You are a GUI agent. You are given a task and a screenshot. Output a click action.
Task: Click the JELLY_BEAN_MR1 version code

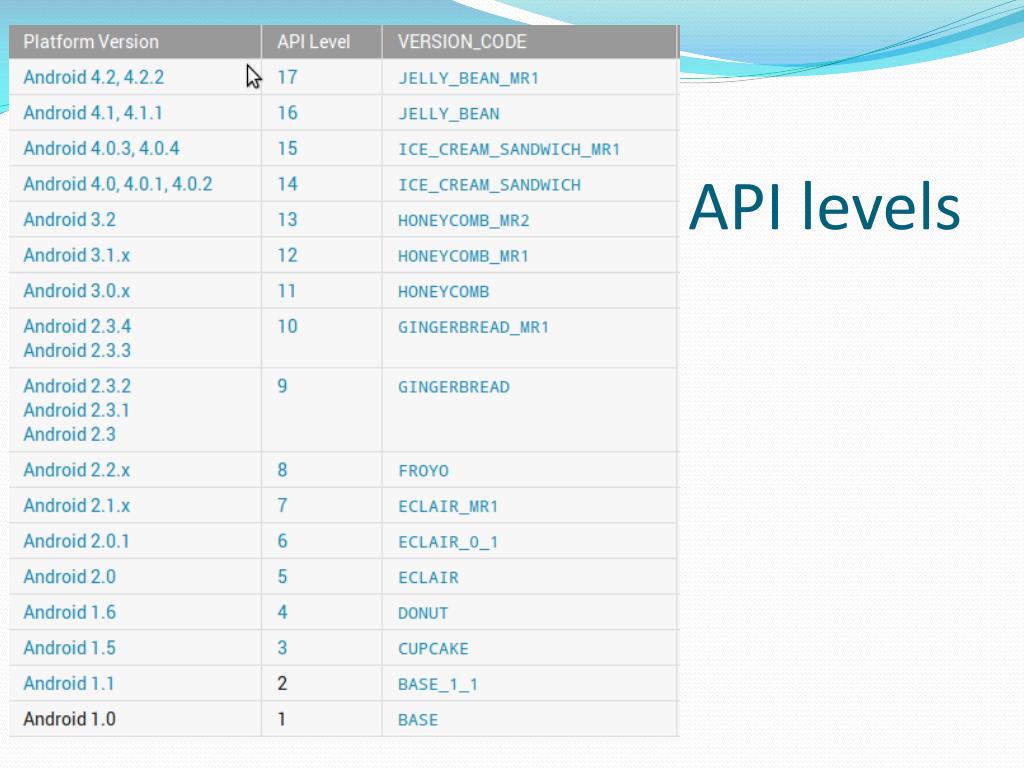click(x=468, y=78)
